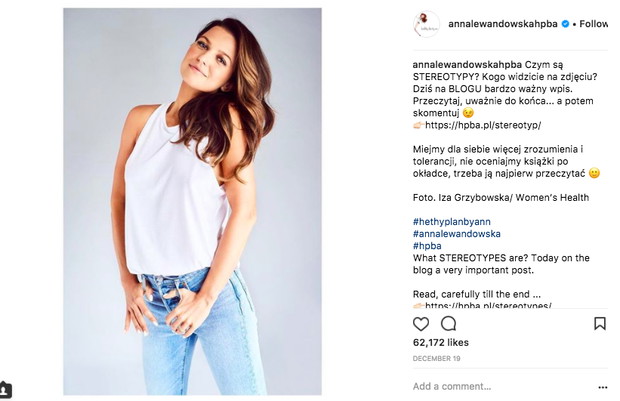620x401 pixels.
Task: Open the #hethyplanbyann hashtag
Action: [452, 221]
